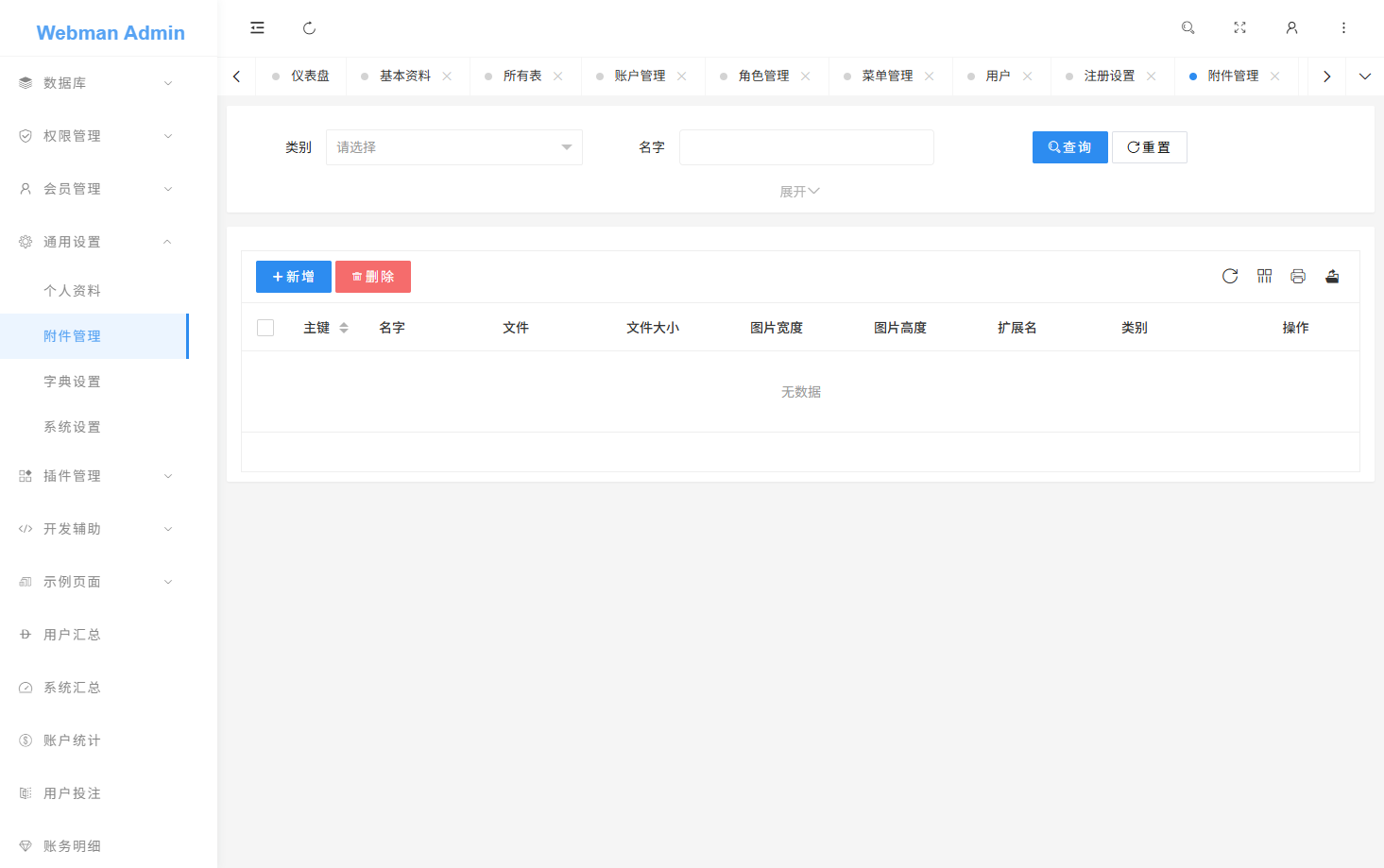Image resolution: width=1384 pixels, height=868 pixels.
Task: Check the select-all checkbox in table header
Action: [x=265, y=328]
